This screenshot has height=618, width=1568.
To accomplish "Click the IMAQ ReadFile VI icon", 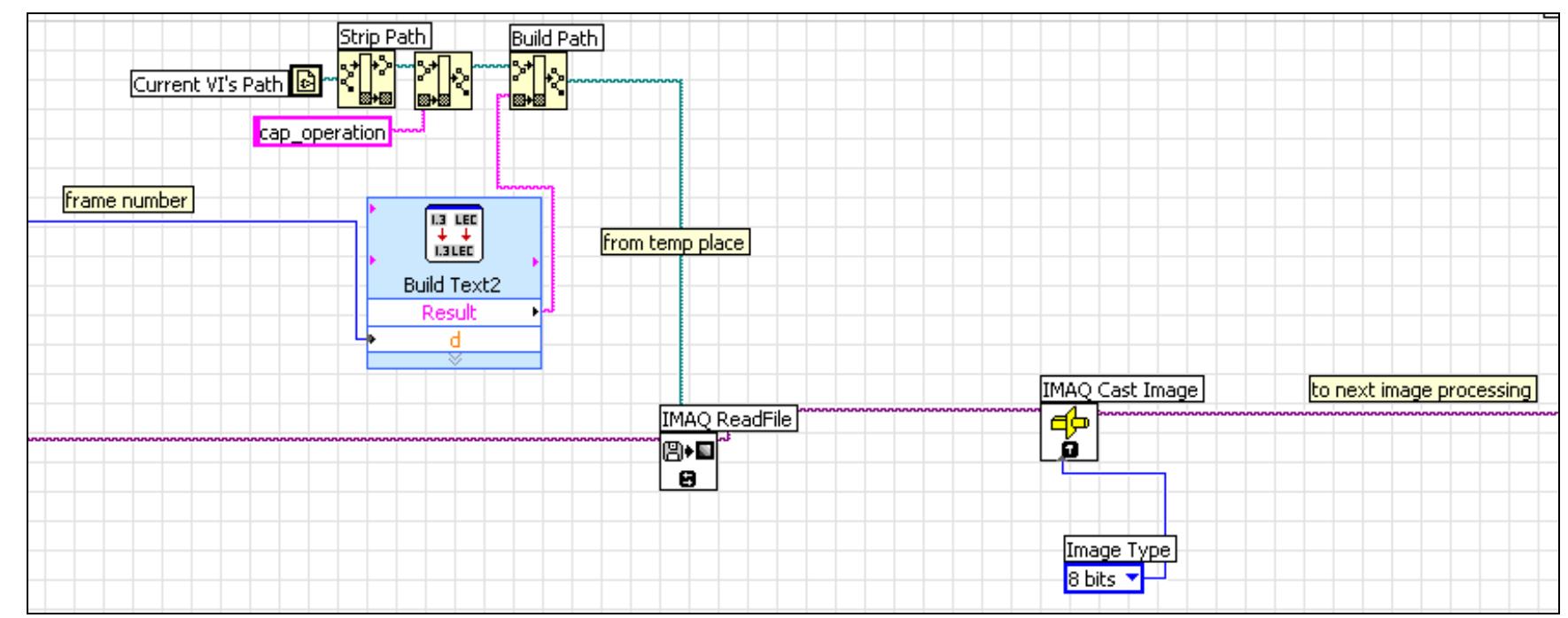I will 688,461.
